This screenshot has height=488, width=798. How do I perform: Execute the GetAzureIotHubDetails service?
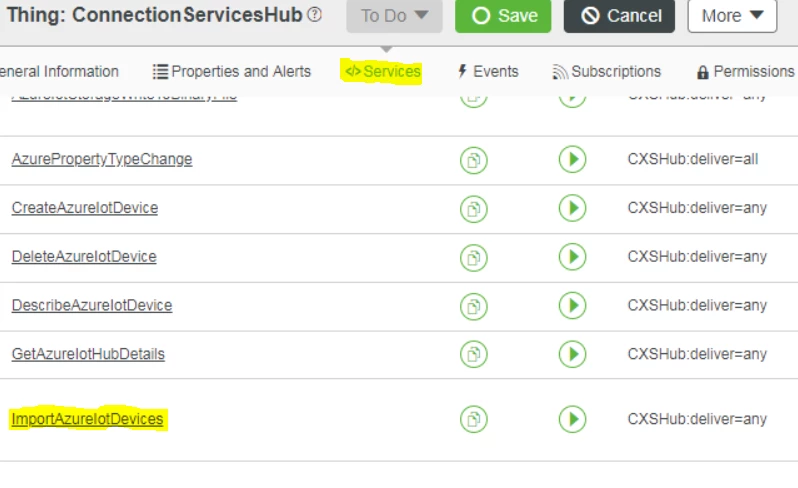(x=573, y=354)
